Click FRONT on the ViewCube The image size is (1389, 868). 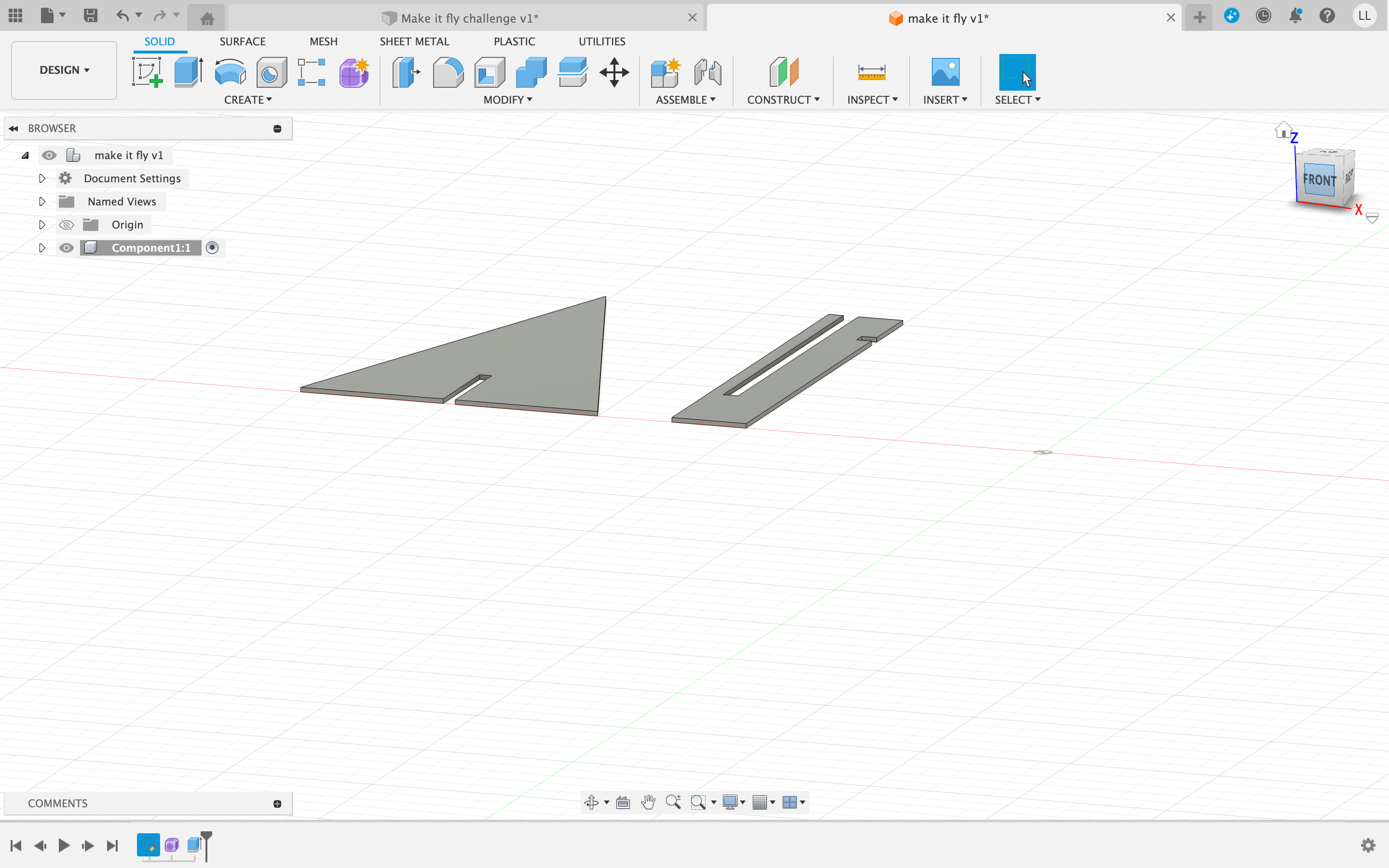coord(1319,180)
